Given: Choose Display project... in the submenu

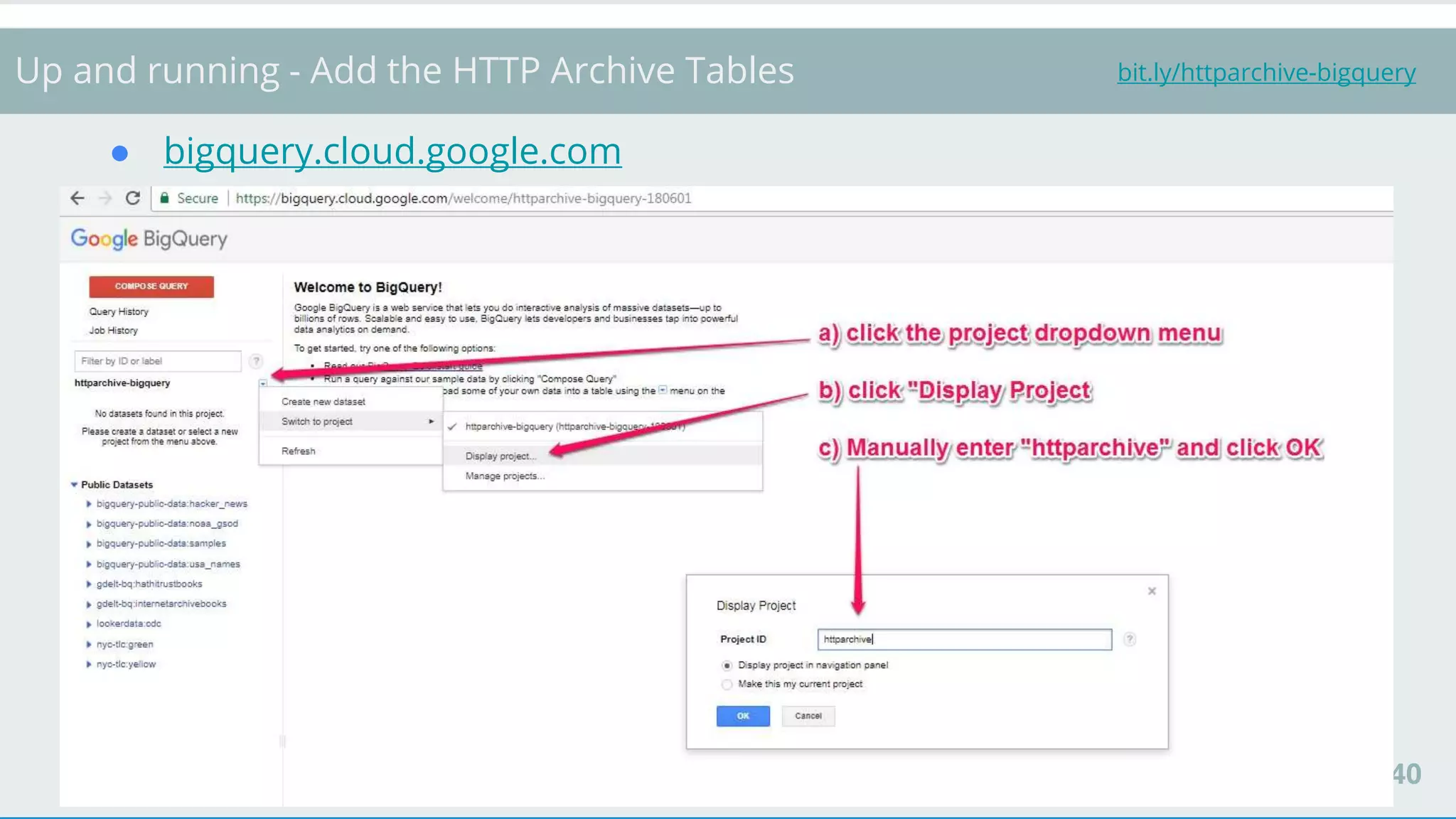Looking at the screenshot, I should 602,456.
